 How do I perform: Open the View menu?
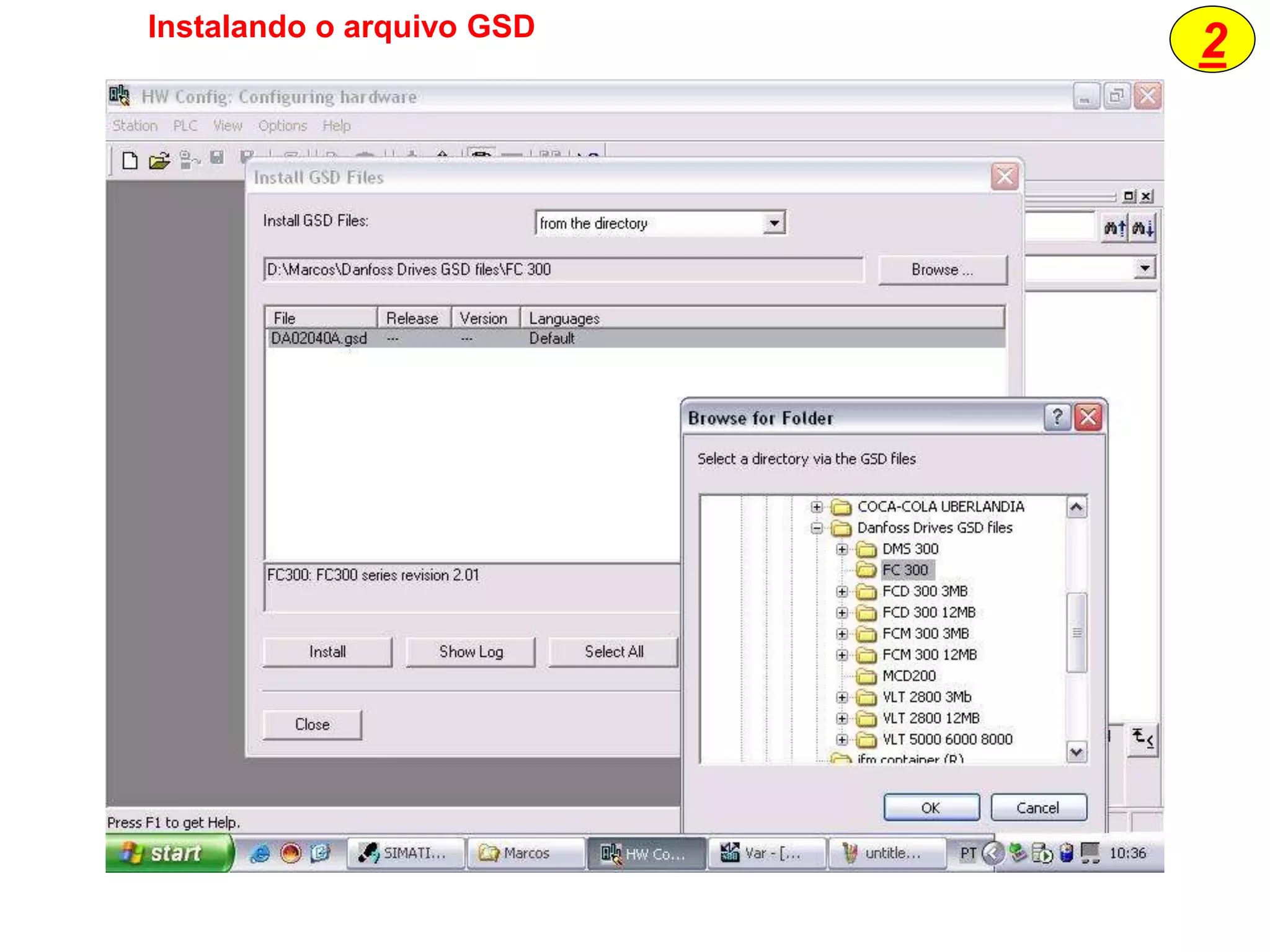tap(228, 126)
